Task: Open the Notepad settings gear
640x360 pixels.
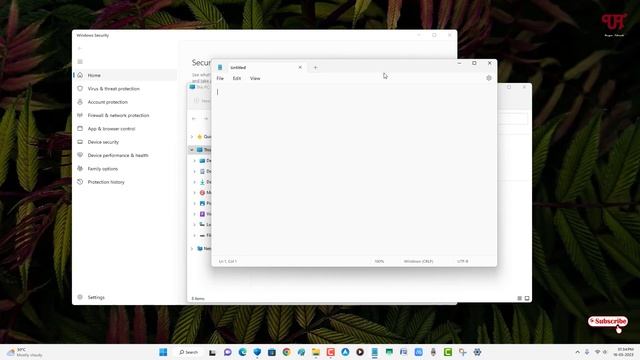Action: (x=489, y=78)
